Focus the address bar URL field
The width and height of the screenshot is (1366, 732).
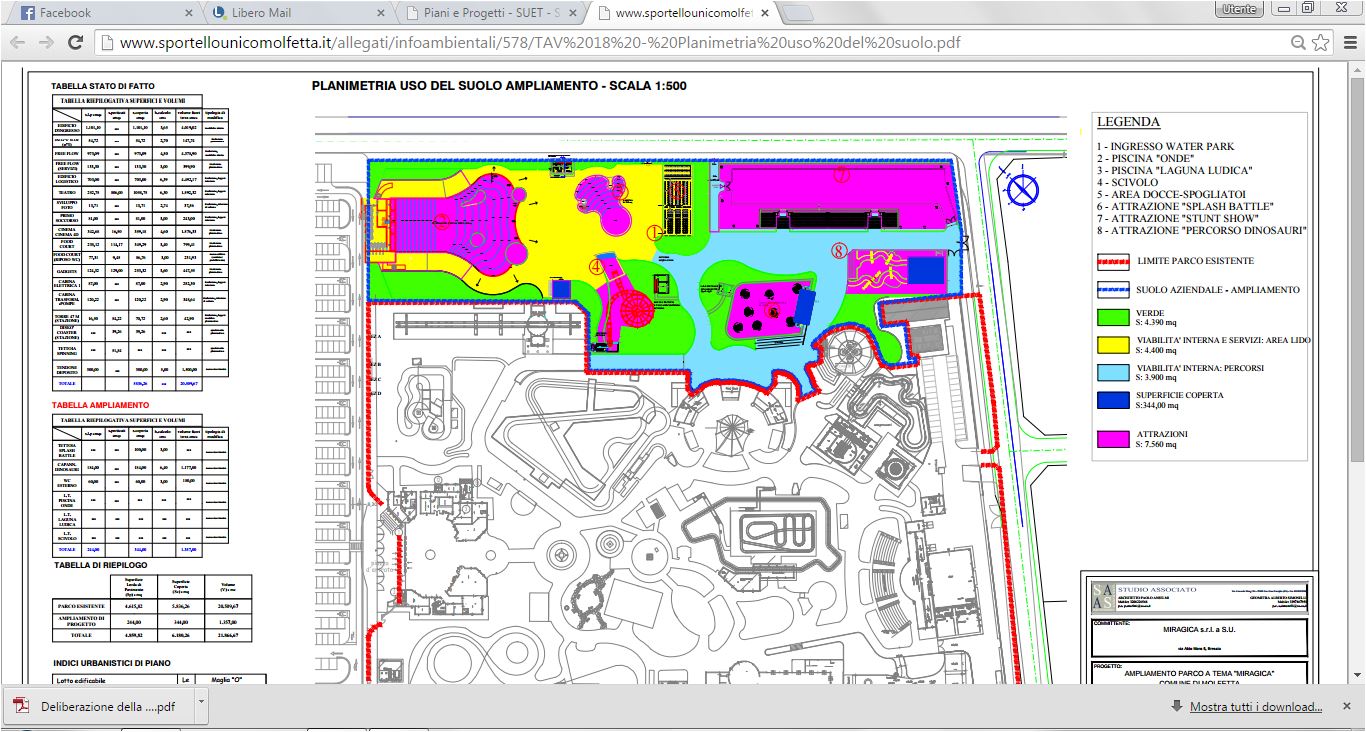[x=690, y=43]
